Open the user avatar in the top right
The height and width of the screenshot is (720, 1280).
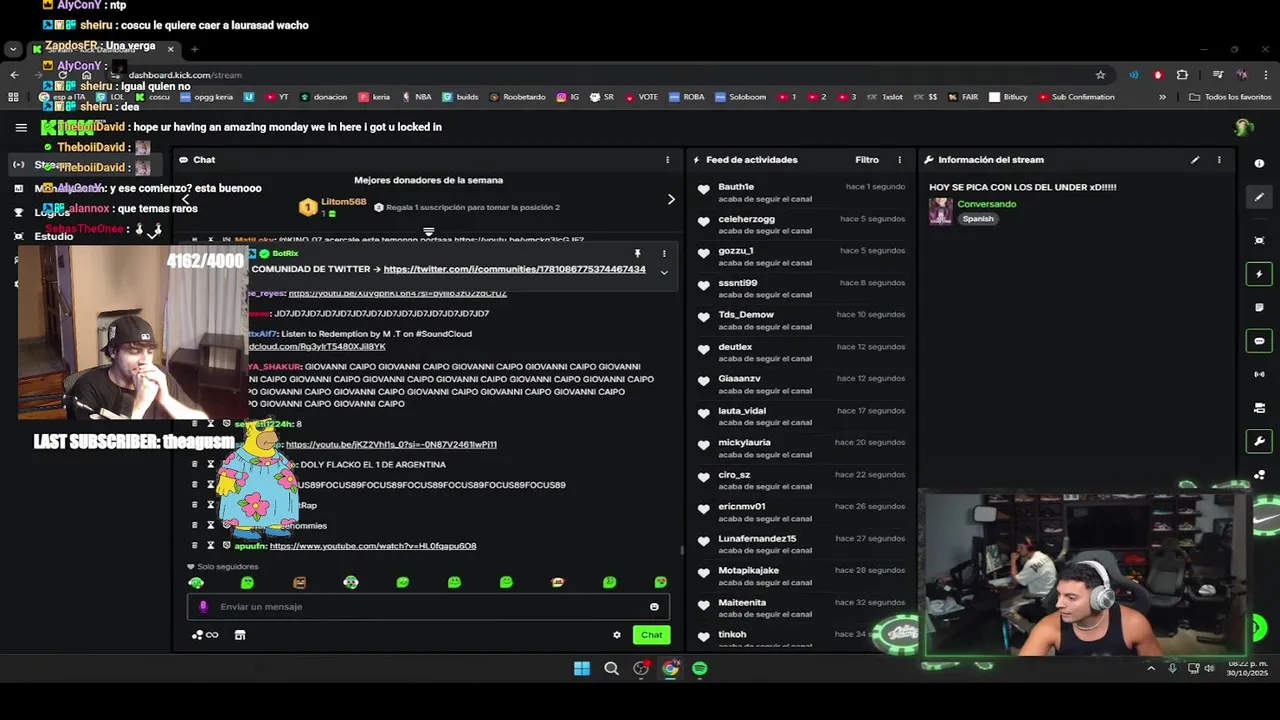click(x=1244, y=127)
